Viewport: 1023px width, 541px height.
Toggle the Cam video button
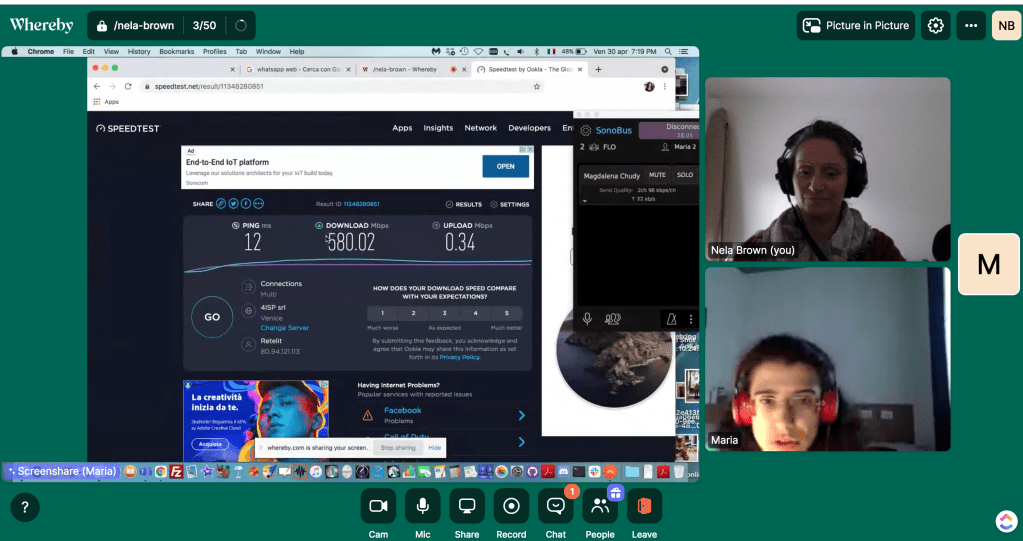378,506
